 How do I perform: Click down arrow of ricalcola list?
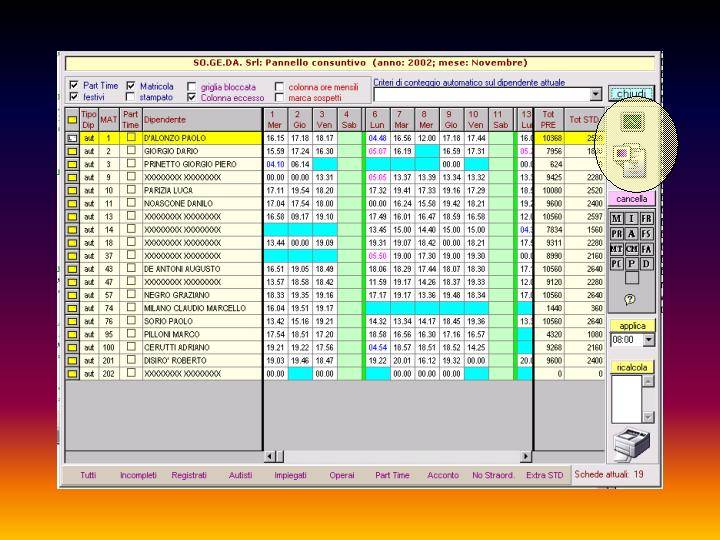(648, 416)
